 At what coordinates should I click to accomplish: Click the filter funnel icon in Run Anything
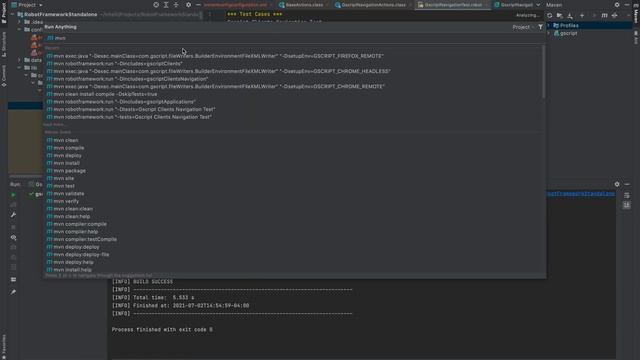(x=540, y=27)
